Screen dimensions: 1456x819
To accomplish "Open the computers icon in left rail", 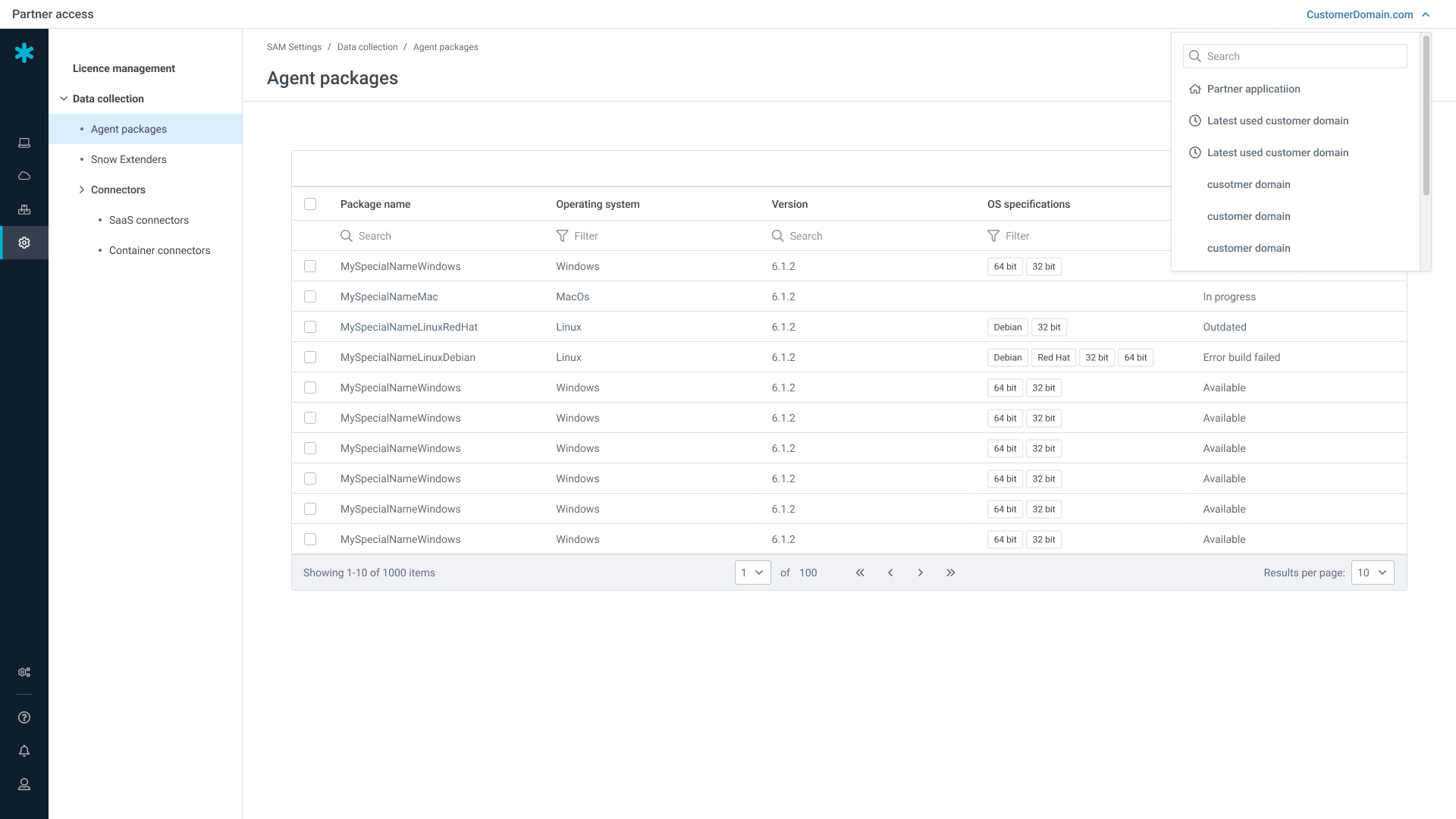I will click(24, 143).
